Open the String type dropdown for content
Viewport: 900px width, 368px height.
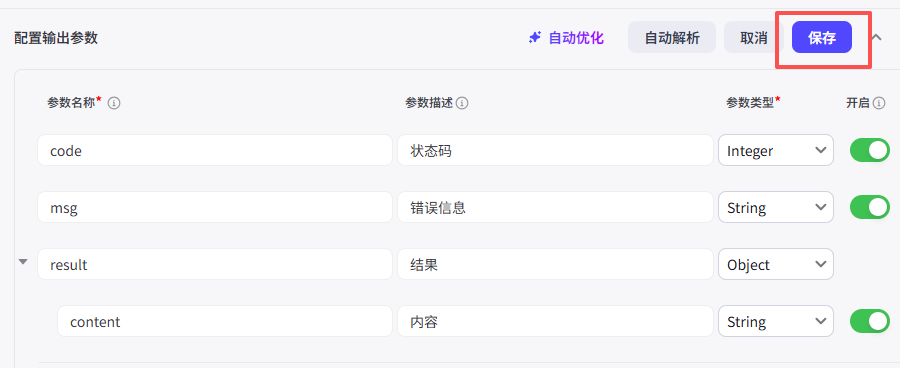[x=775, y=321]
